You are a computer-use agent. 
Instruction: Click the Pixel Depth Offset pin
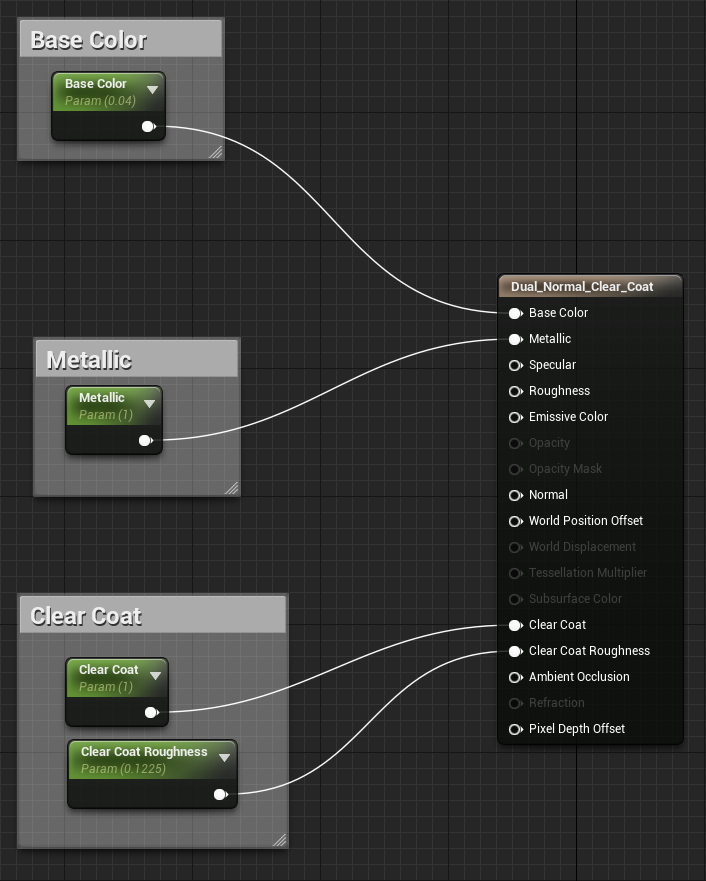coord(516,729)
